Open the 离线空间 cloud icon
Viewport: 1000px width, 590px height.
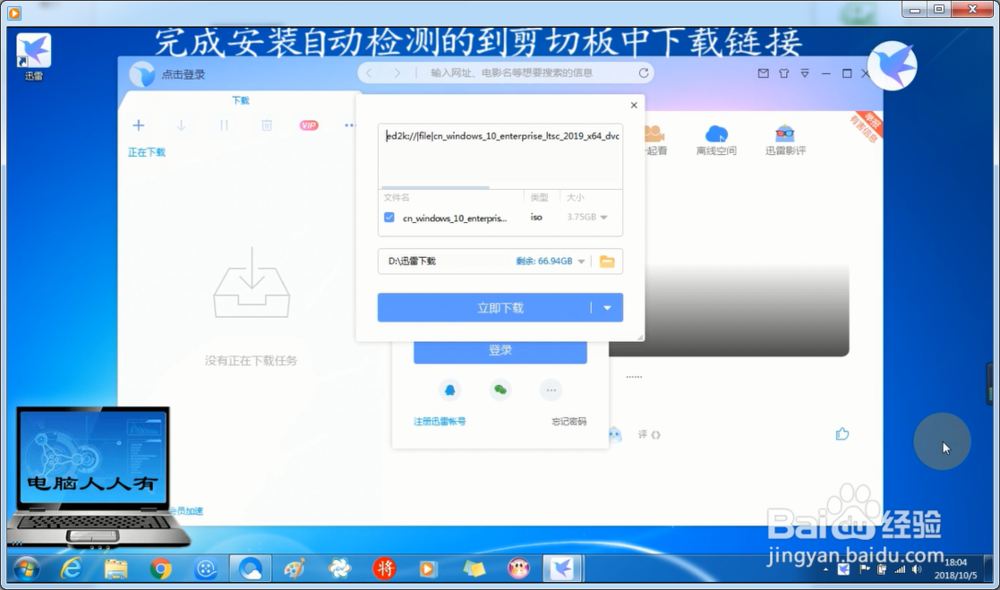click(x=716, y=141)
